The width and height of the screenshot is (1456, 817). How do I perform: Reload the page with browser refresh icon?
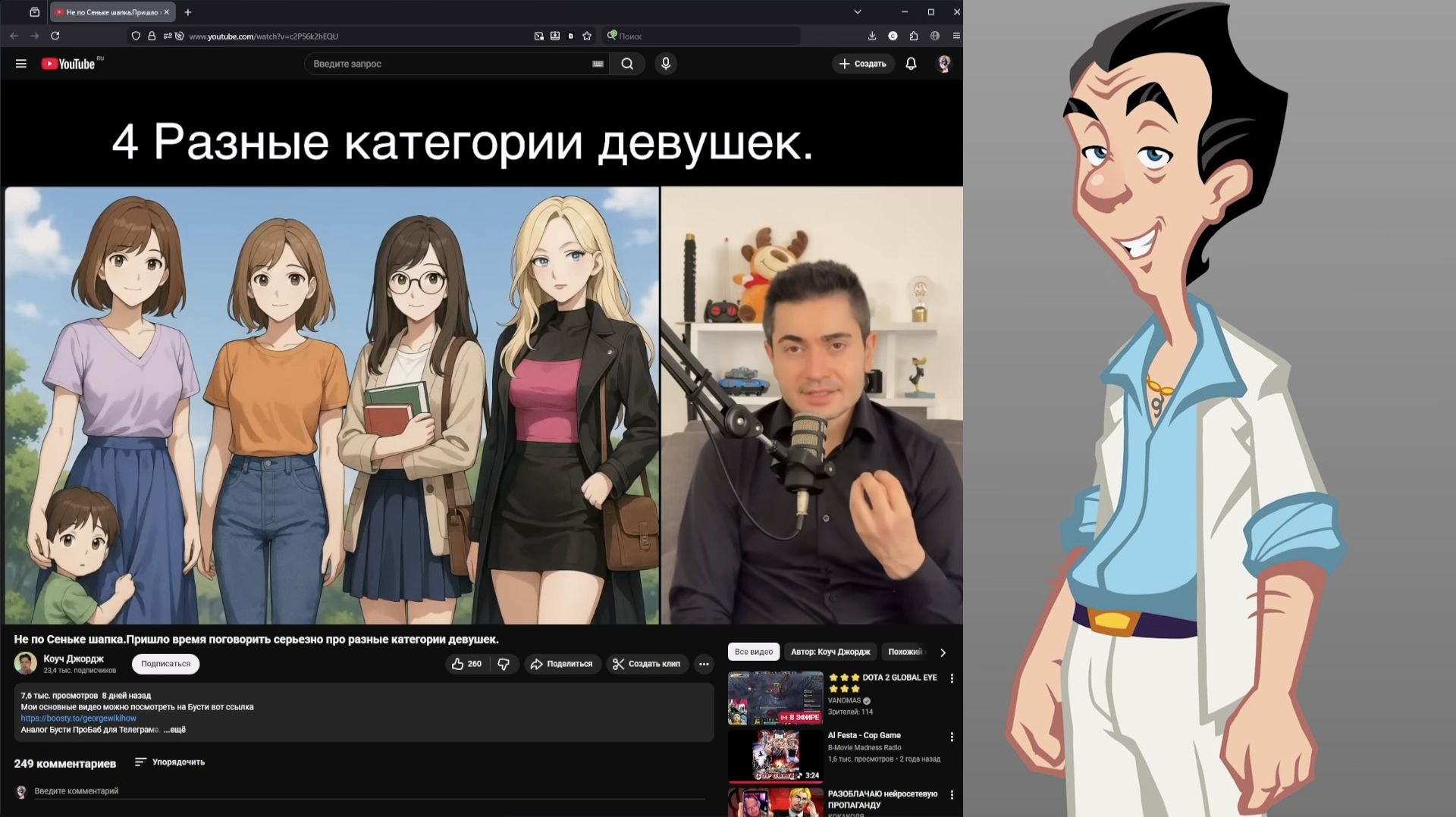55,36
